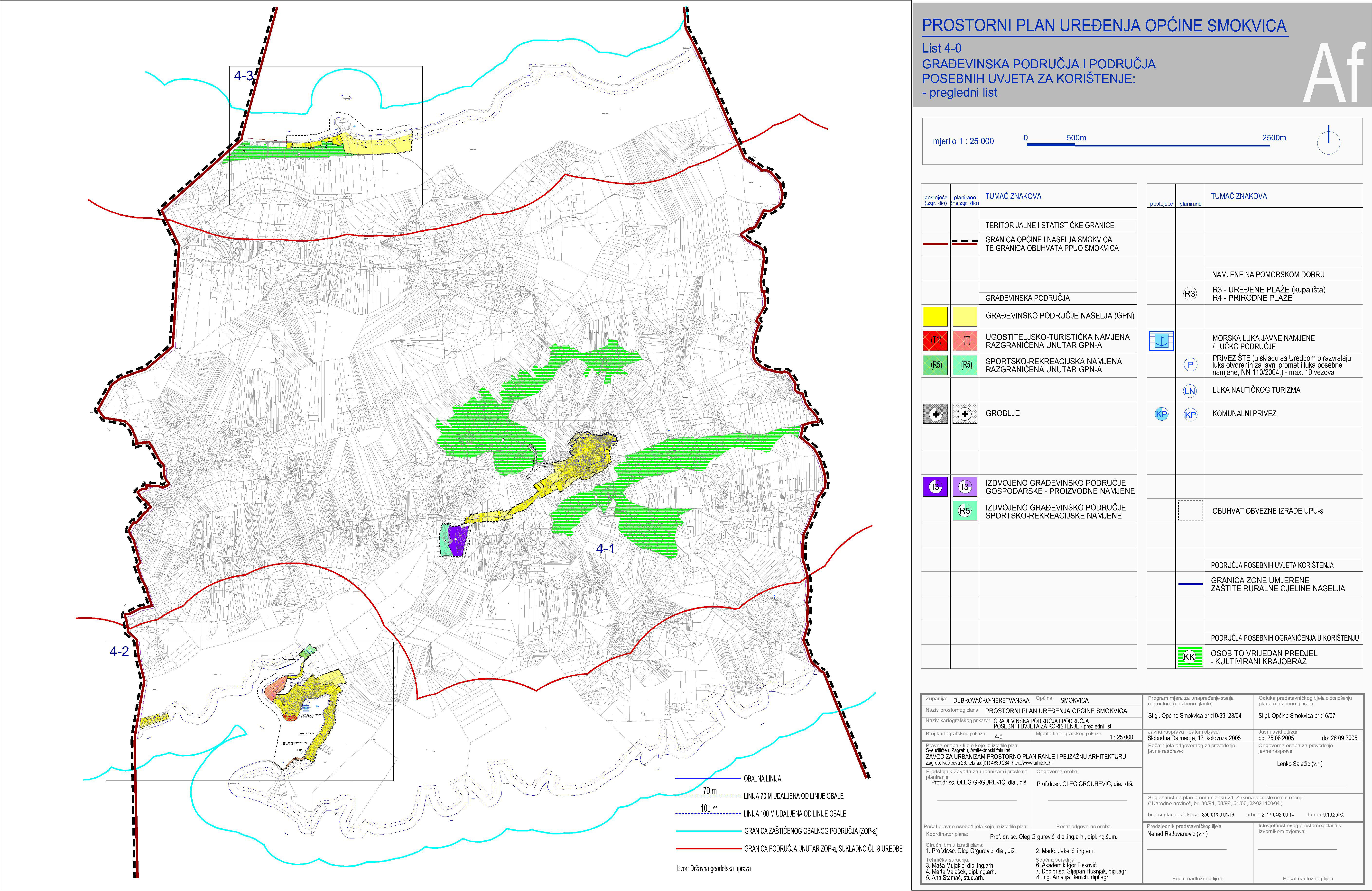
Task: Click the existing bright yellow GPN swatch
Action: pos(935,316)
